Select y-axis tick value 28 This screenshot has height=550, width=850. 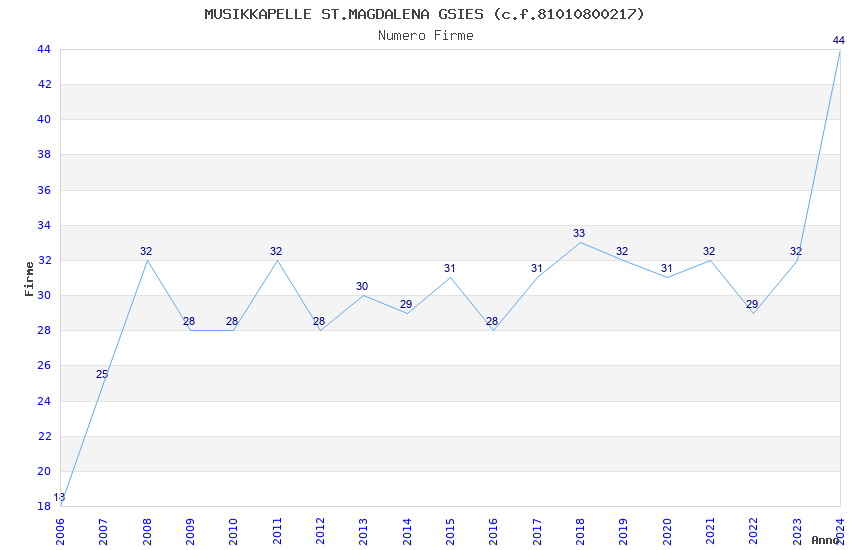tap(44, 330)
